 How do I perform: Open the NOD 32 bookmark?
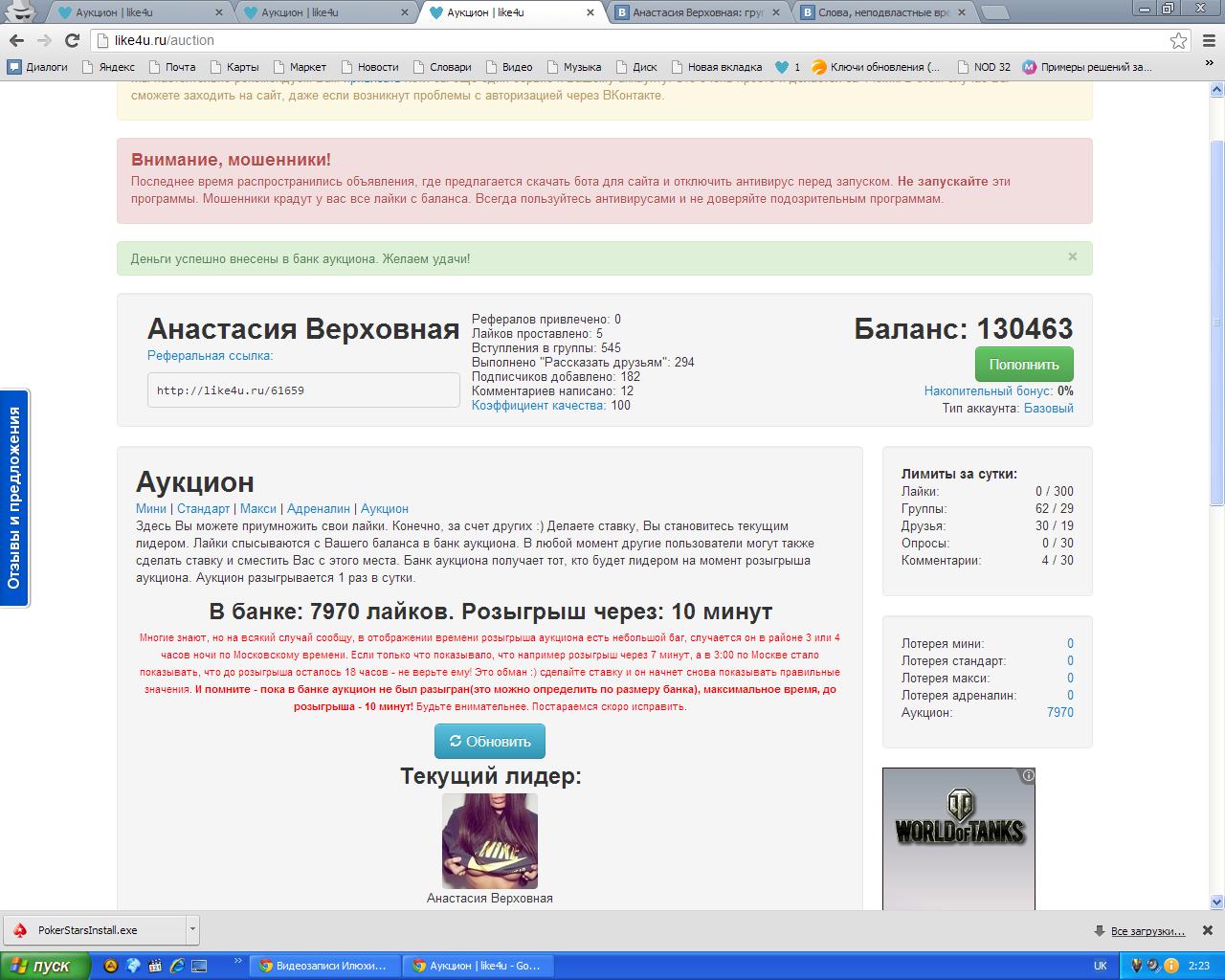coord(983,67)
